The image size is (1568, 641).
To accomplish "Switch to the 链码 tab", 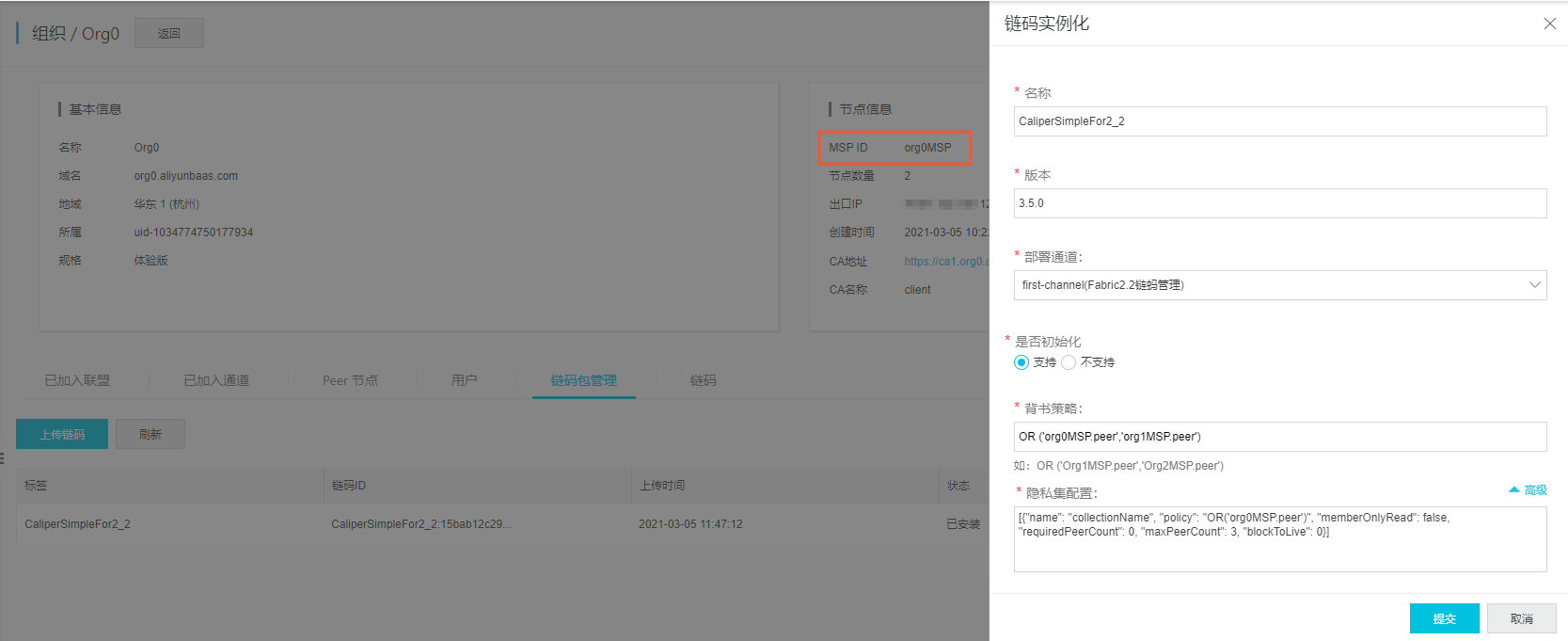I will click(x=703, y=380).
